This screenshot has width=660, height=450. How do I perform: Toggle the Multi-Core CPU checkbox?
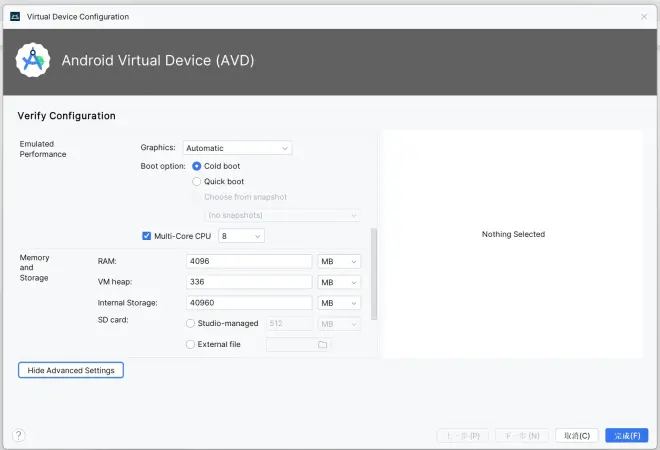146,236
